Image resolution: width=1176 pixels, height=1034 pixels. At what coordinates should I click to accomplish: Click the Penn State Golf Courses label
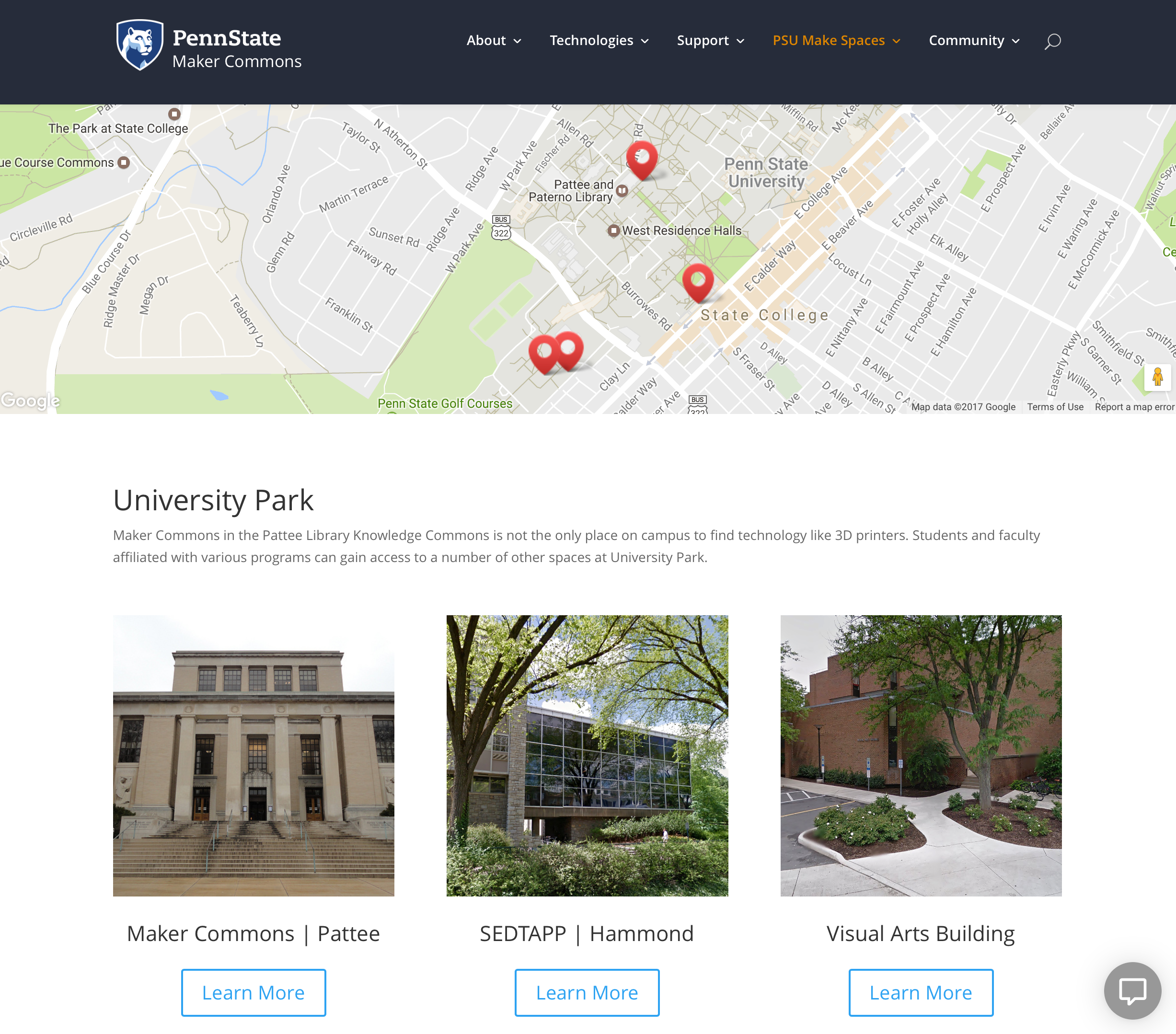point(445,403)
